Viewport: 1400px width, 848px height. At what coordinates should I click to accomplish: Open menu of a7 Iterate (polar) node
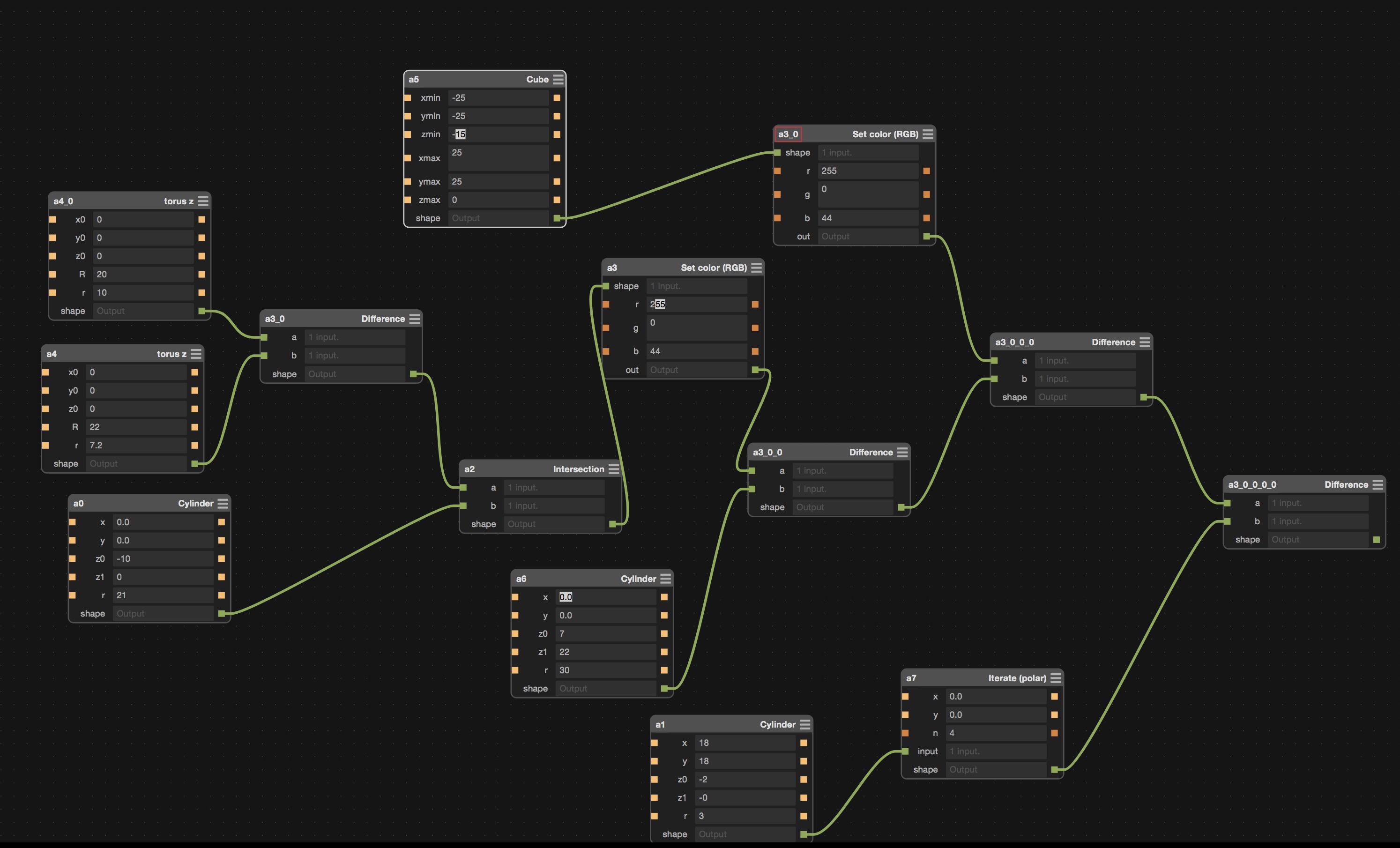click(1056, 678)
